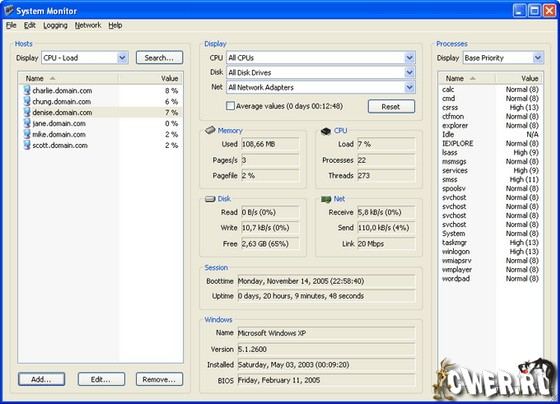Expand the Processes Base Priority dropdown

538,58
